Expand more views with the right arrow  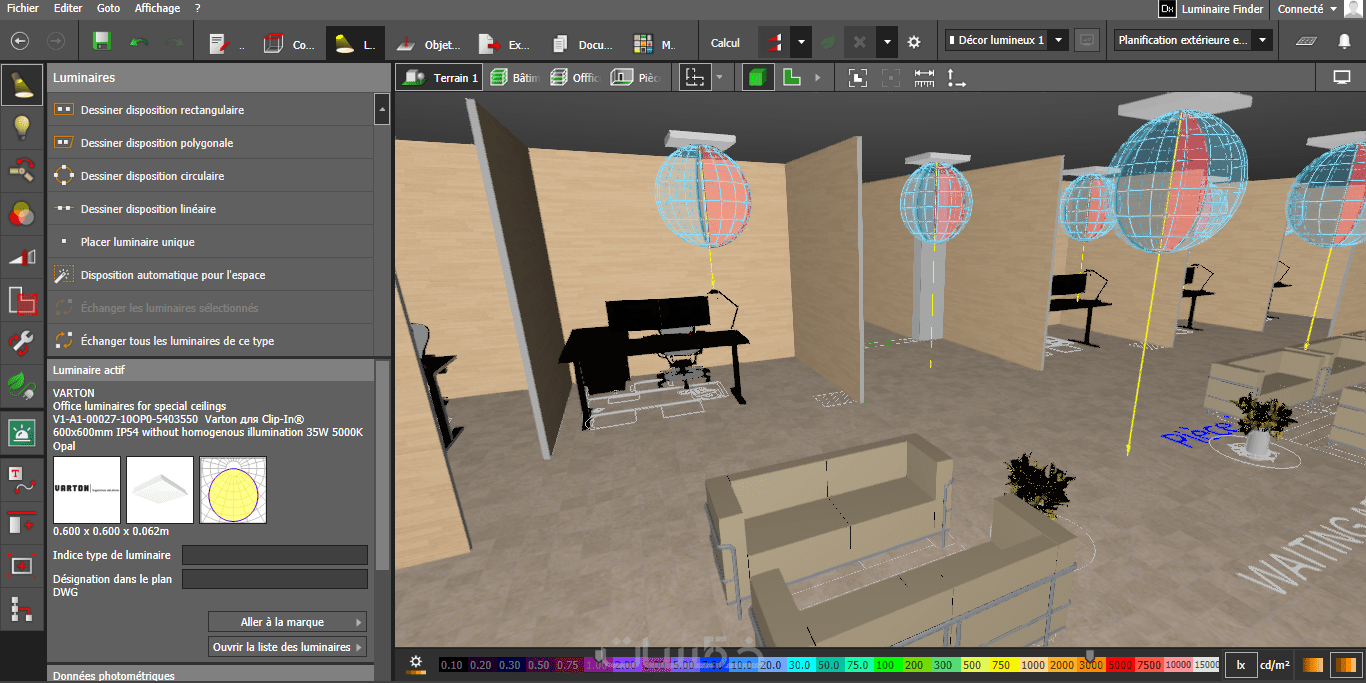pos(818,77)
